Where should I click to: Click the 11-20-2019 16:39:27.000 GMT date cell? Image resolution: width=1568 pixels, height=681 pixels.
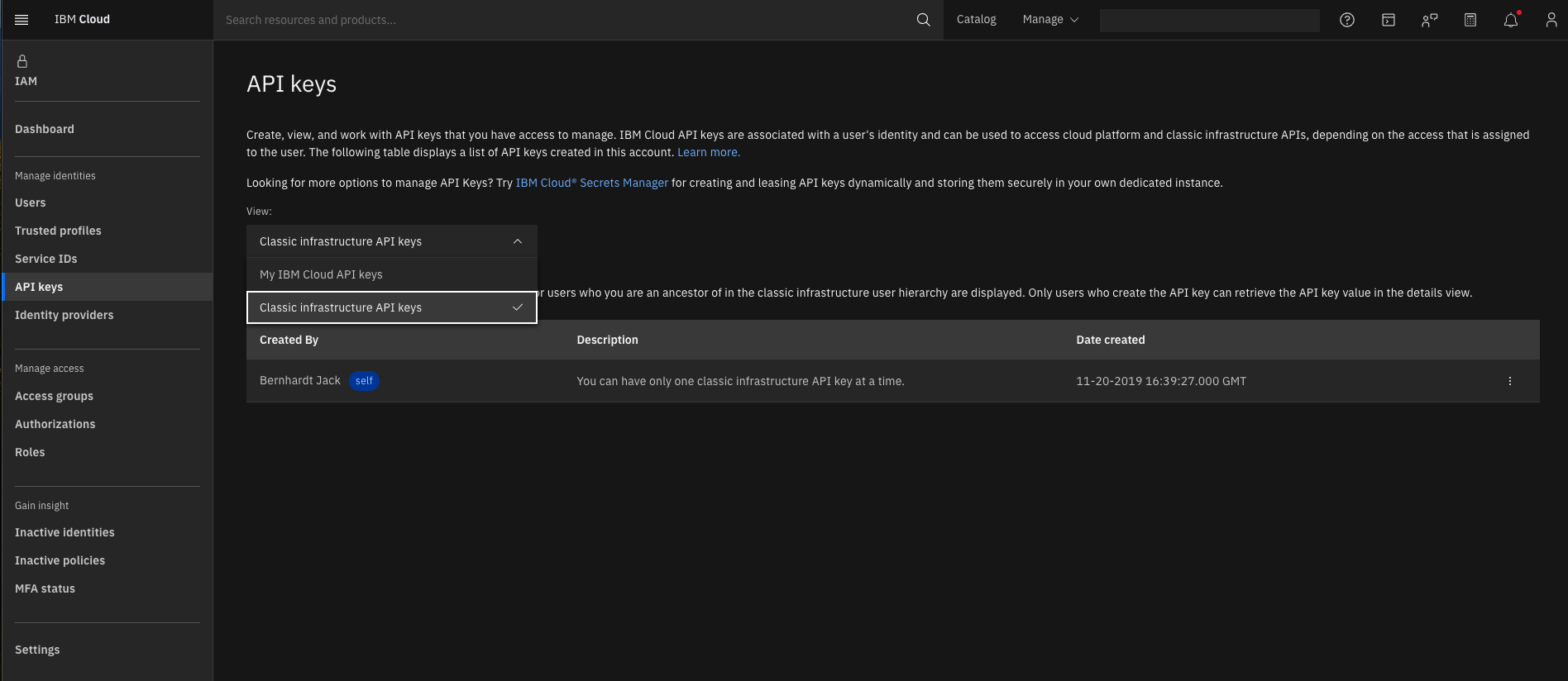click(x=1161, y=381)
